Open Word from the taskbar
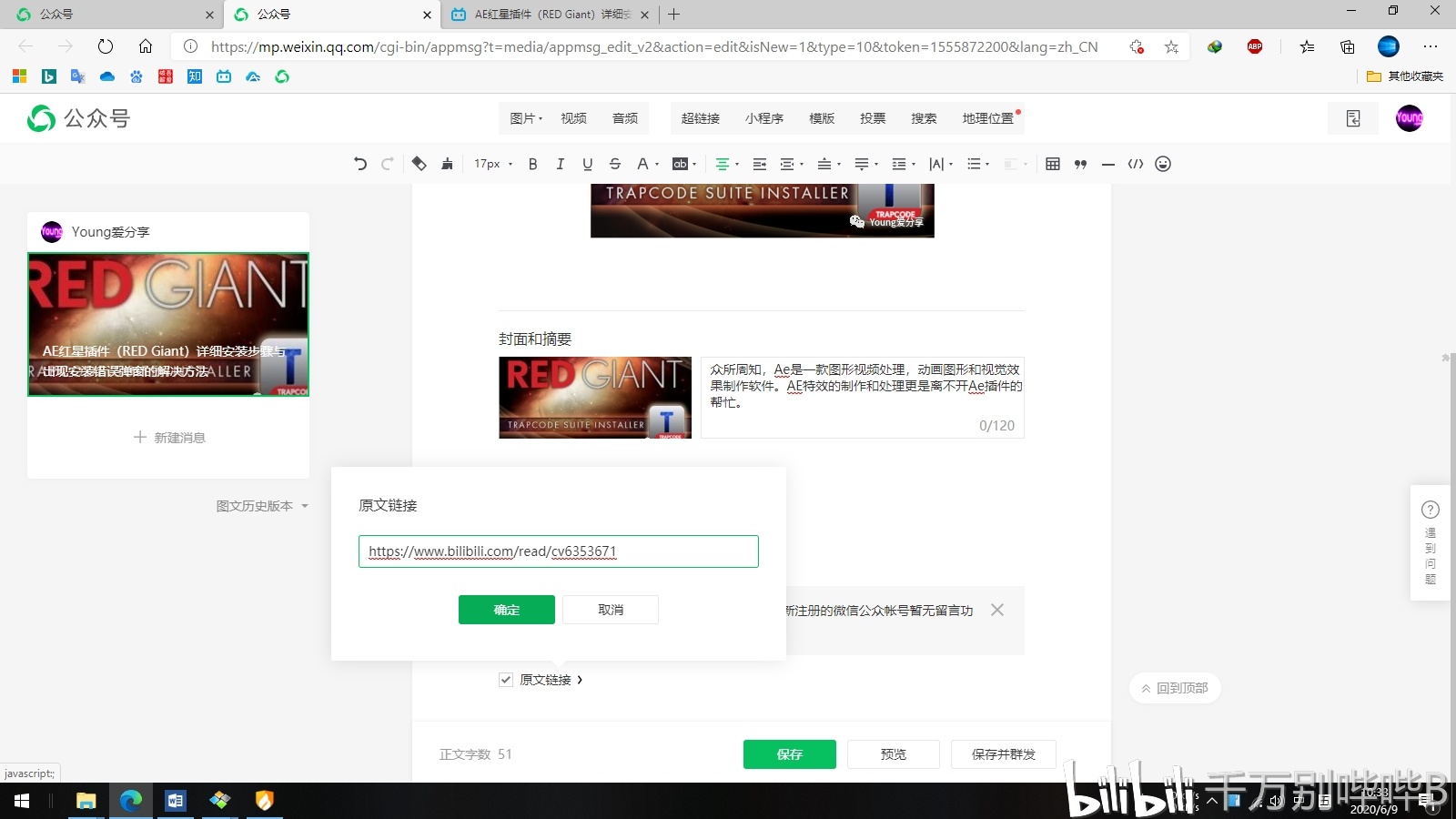1456x819 pixels. tap(176, 801)
